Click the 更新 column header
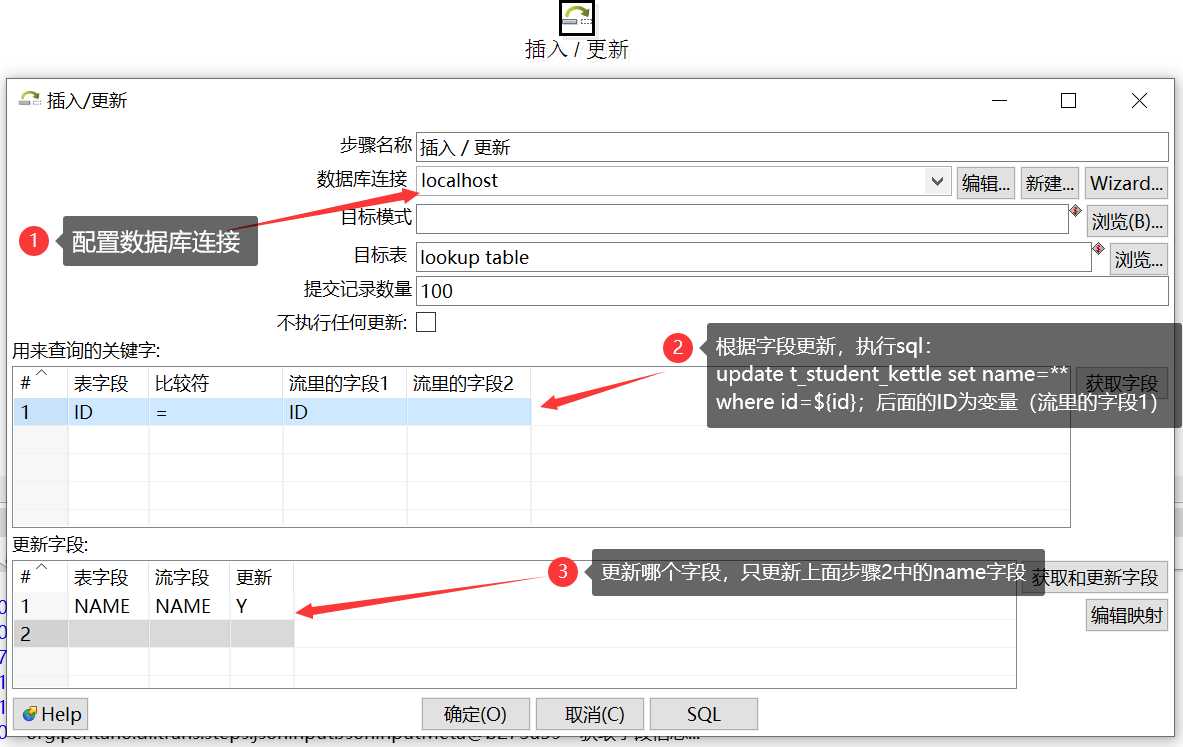 [261, 577]
